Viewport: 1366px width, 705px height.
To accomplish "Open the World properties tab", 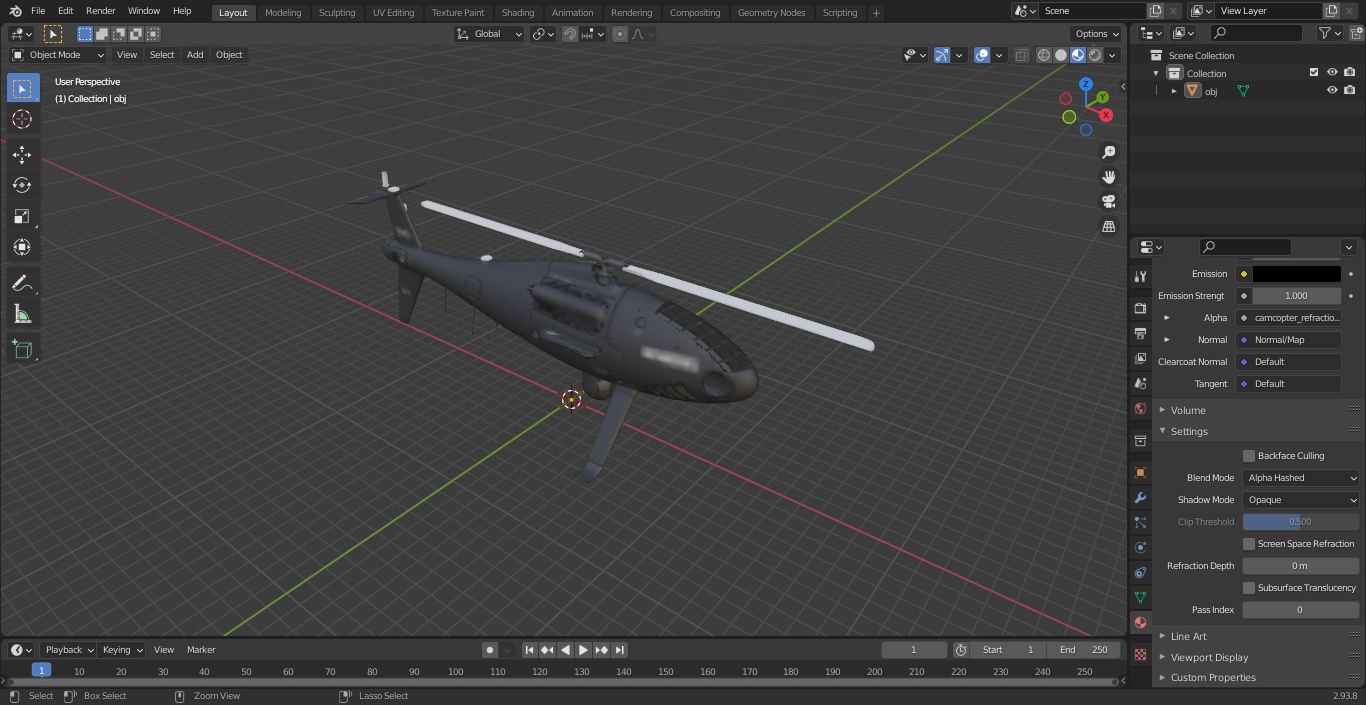I will click(1140, 409).
